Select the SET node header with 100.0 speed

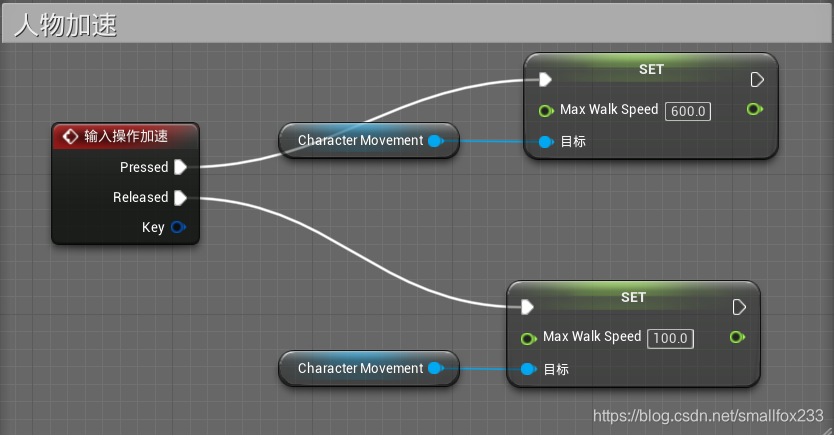(x=633, y=297)
